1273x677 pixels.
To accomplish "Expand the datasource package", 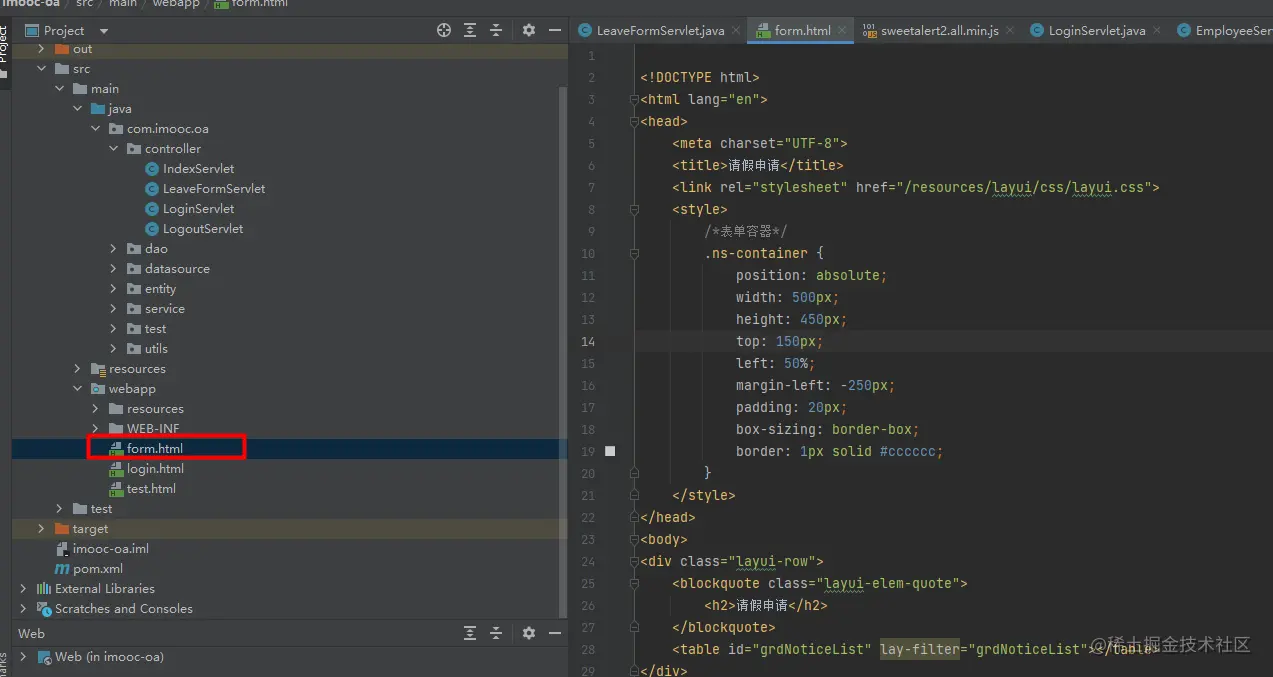I will pyautogui.click(x=113, y=269).
